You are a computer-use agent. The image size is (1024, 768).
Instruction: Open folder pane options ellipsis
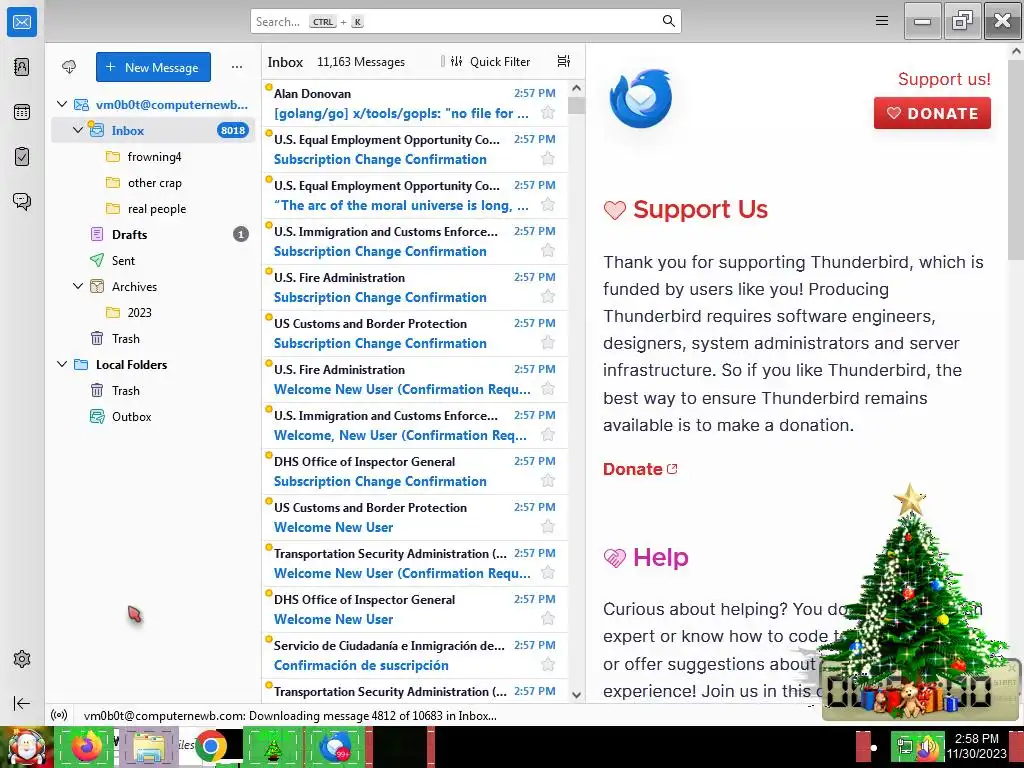237,67
